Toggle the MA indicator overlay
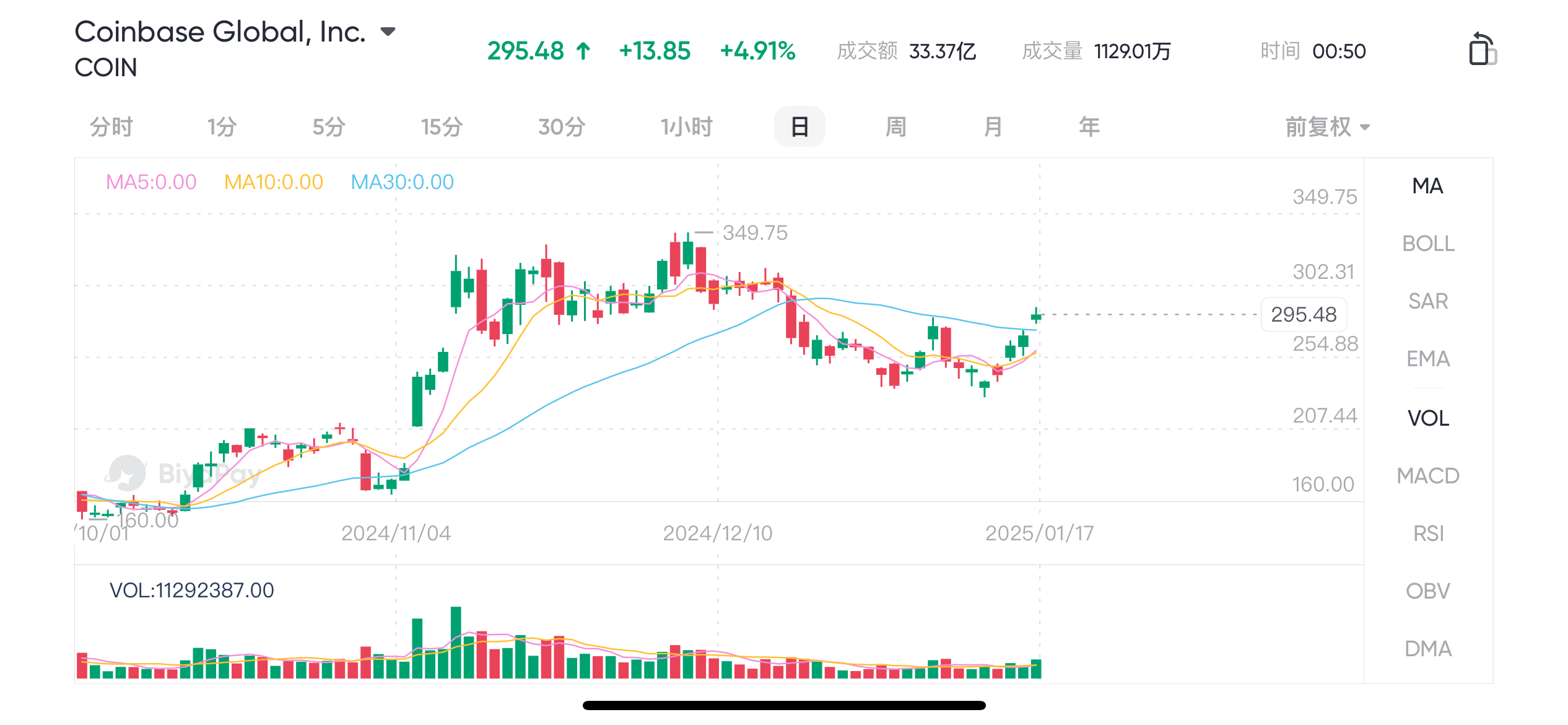The image size is (1568, 725). [x=1427, y=186]
